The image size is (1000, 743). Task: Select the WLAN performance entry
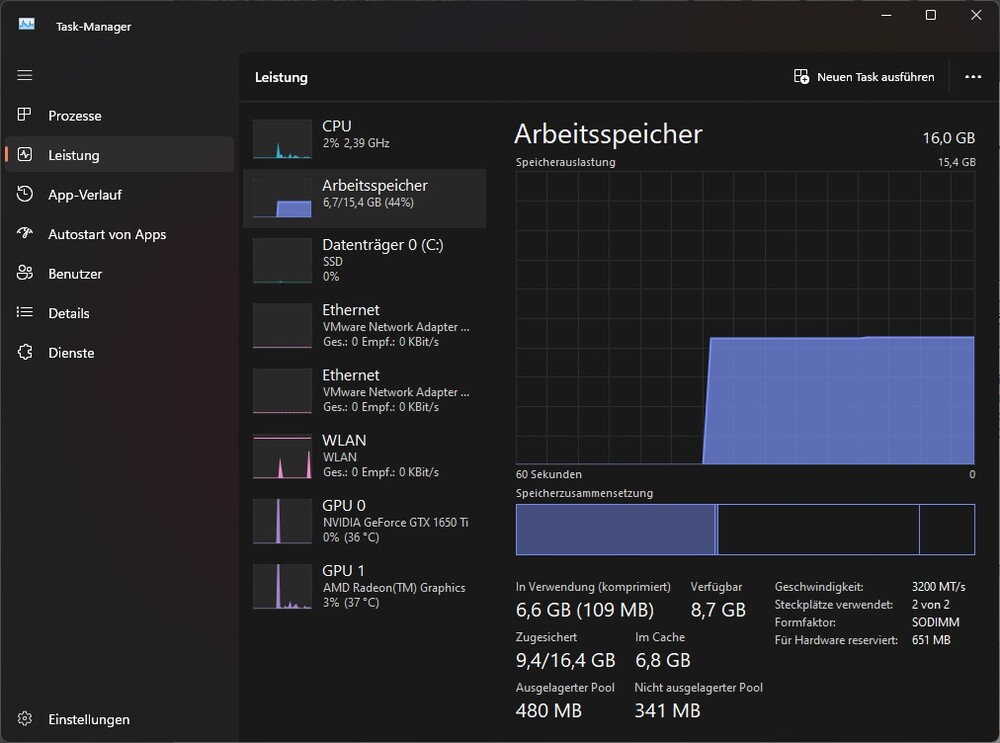coord(365,455)
